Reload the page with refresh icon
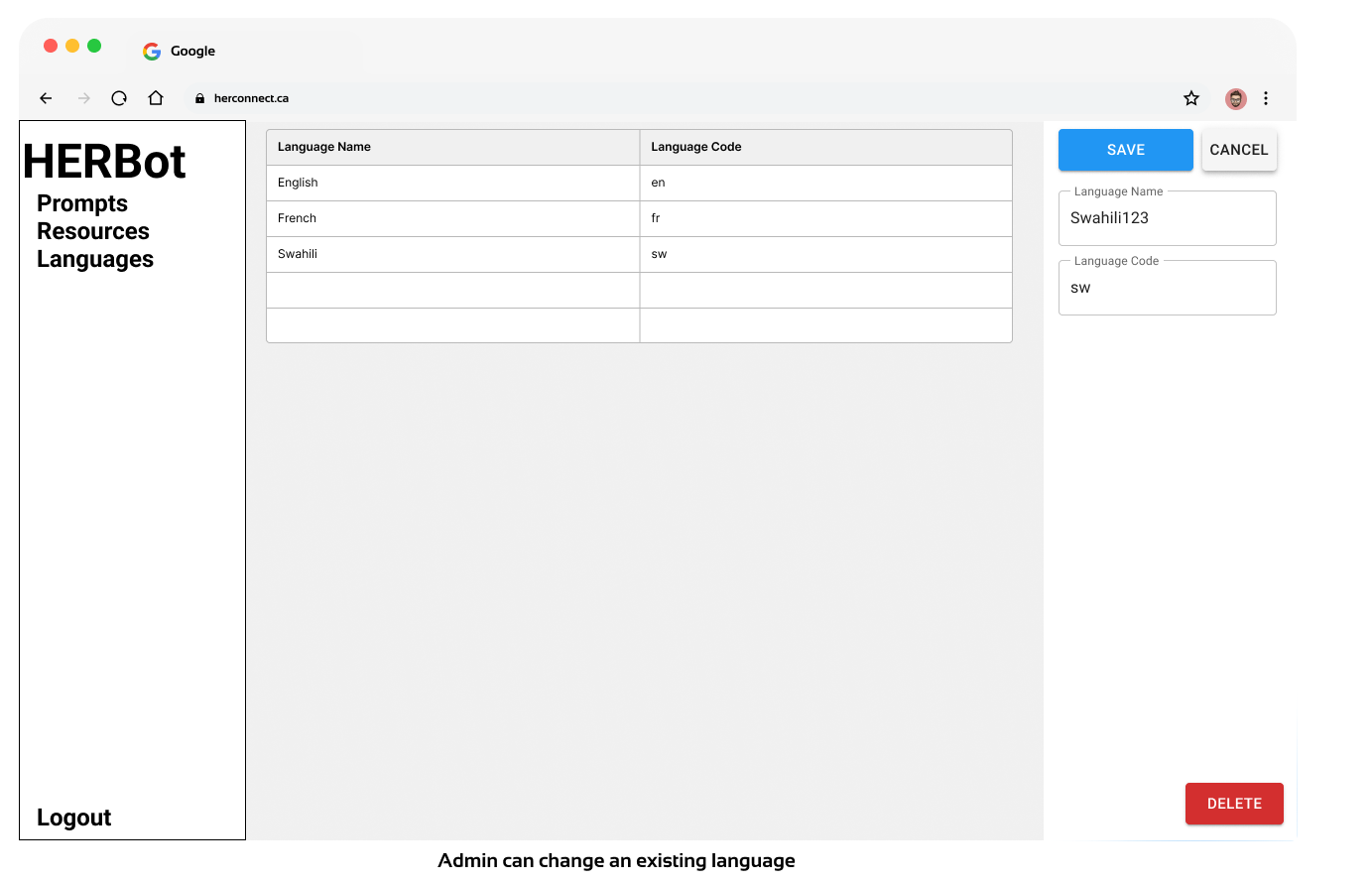The image size is (1372, 883). click(119, 98)
